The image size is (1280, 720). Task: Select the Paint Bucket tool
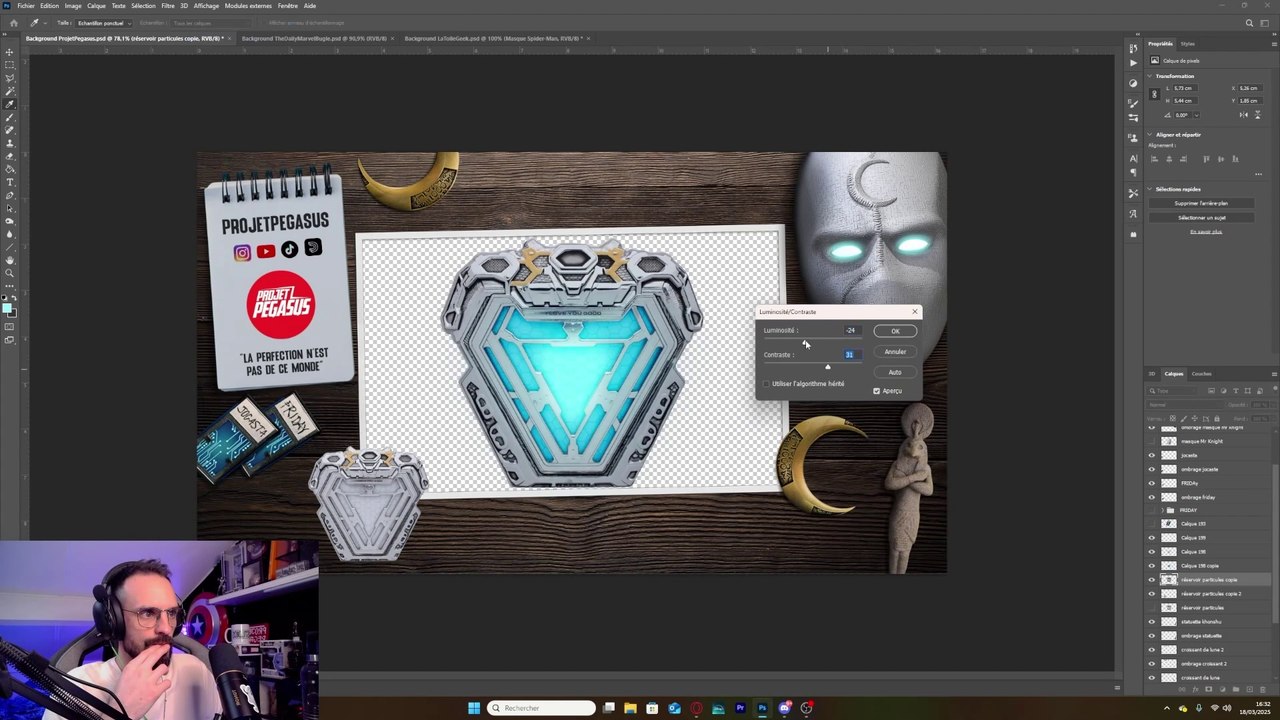10,169
